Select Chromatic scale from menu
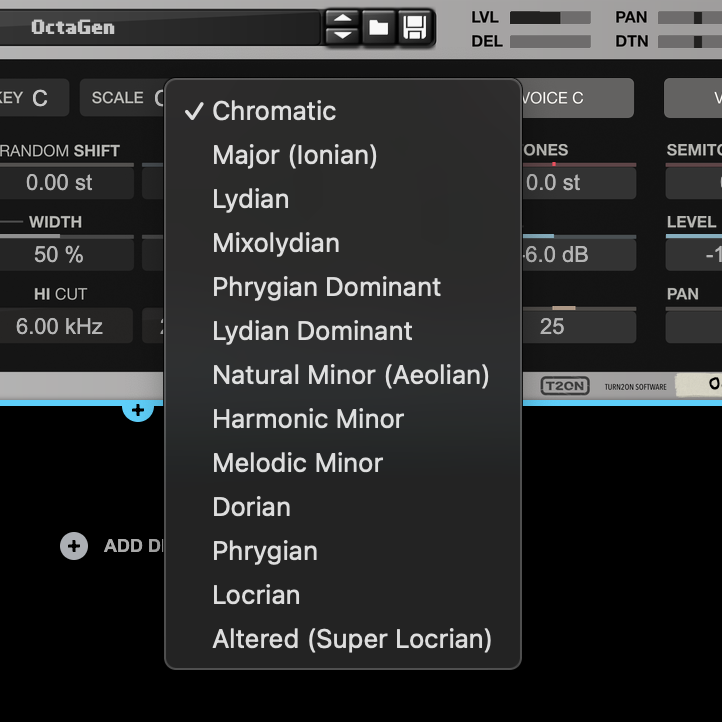 (x=343, y=111)
